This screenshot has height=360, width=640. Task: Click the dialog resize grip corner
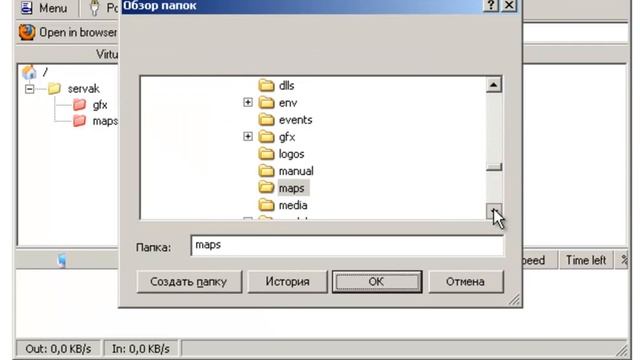click(514, 300)
